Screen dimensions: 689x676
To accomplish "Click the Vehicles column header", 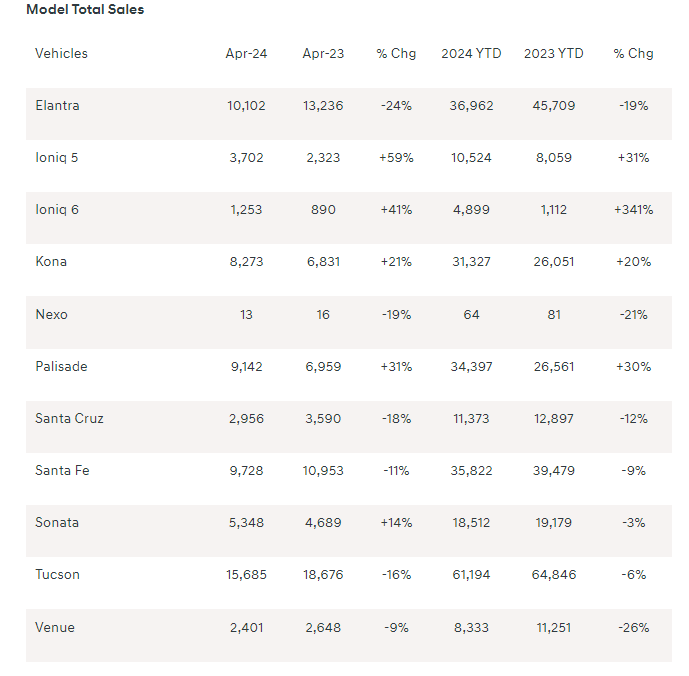I will point(61,53).
